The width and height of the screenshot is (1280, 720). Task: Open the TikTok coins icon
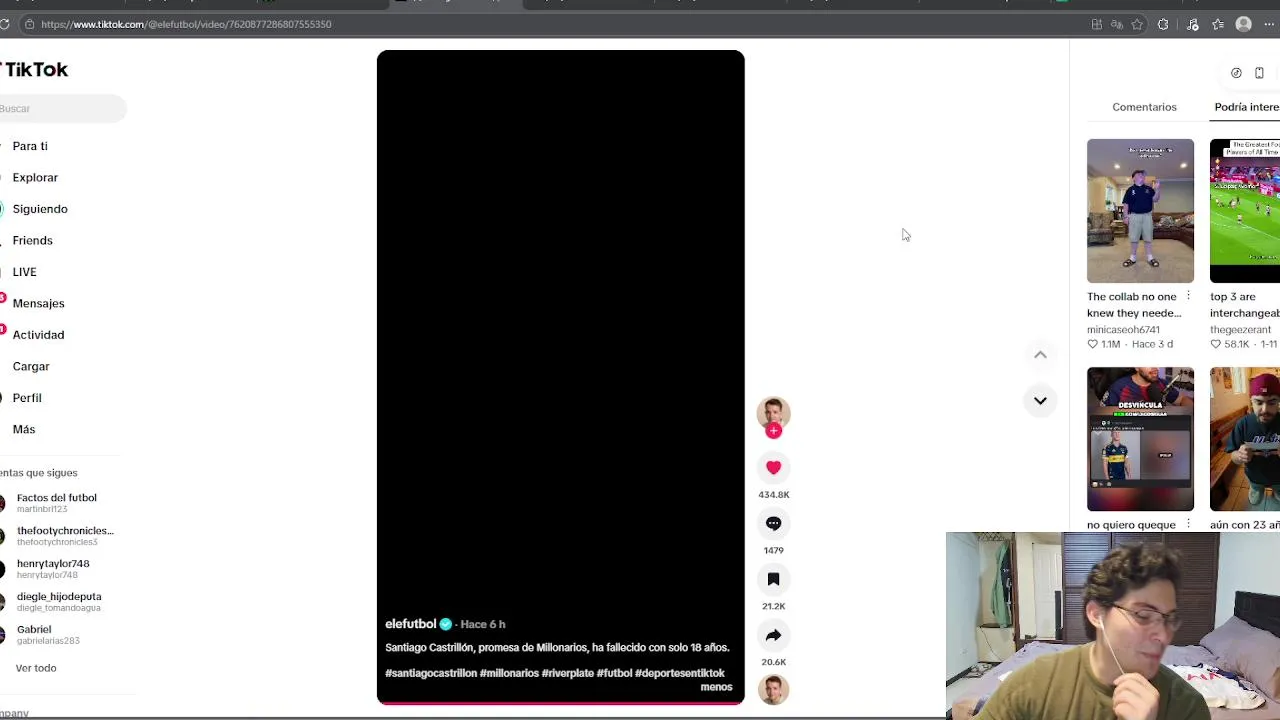pyautogui.click(x=1236, y=73)
